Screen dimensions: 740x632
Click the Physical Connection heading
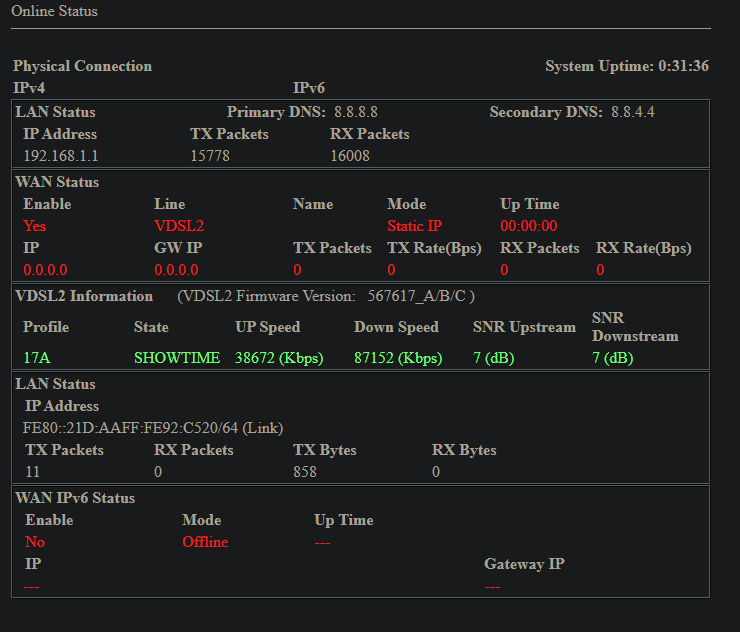[82, 66]
